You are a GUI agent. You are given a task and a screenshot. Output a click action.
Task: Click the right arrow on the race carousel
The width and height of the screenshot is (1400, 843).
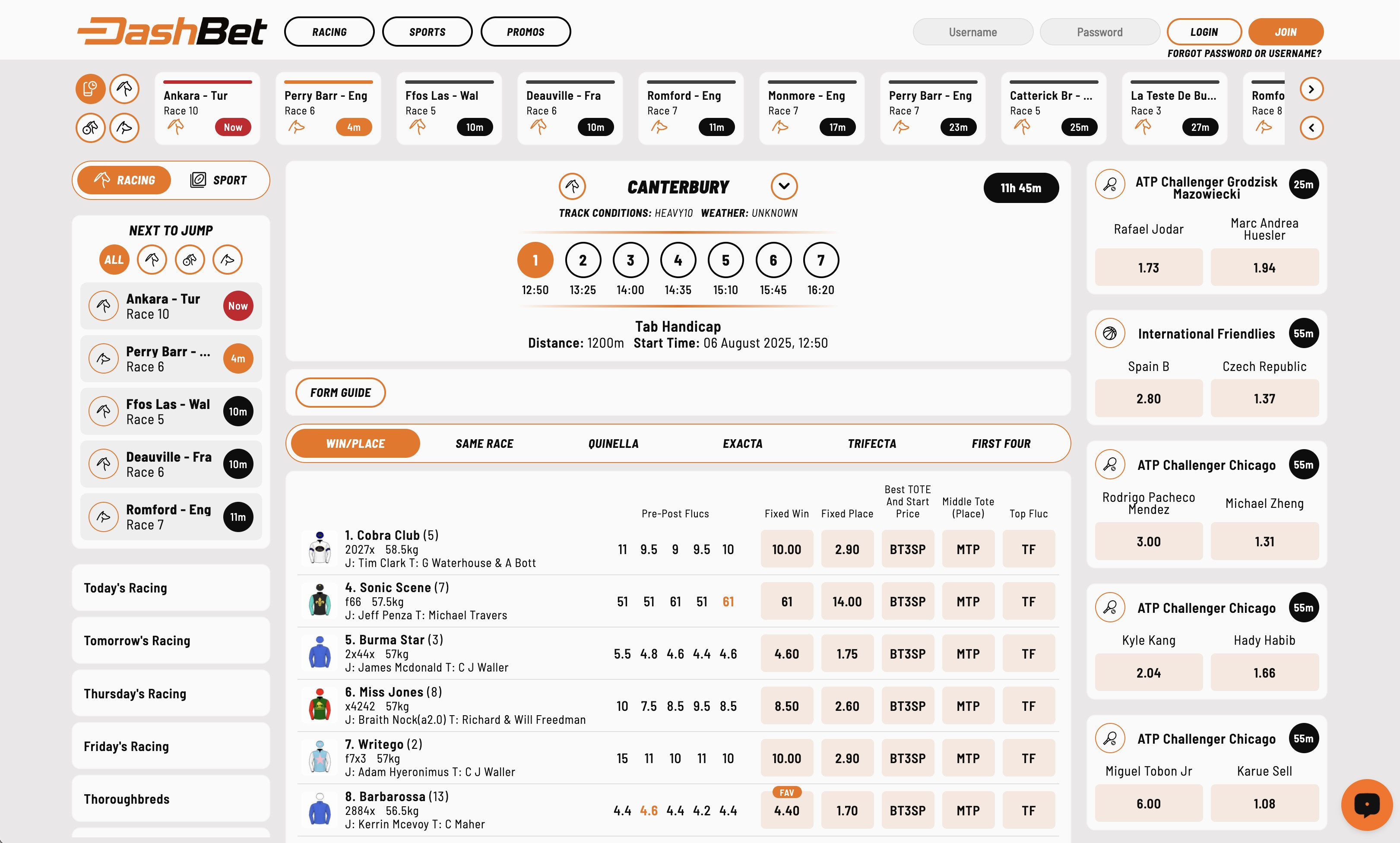[x=1311, y=89]
